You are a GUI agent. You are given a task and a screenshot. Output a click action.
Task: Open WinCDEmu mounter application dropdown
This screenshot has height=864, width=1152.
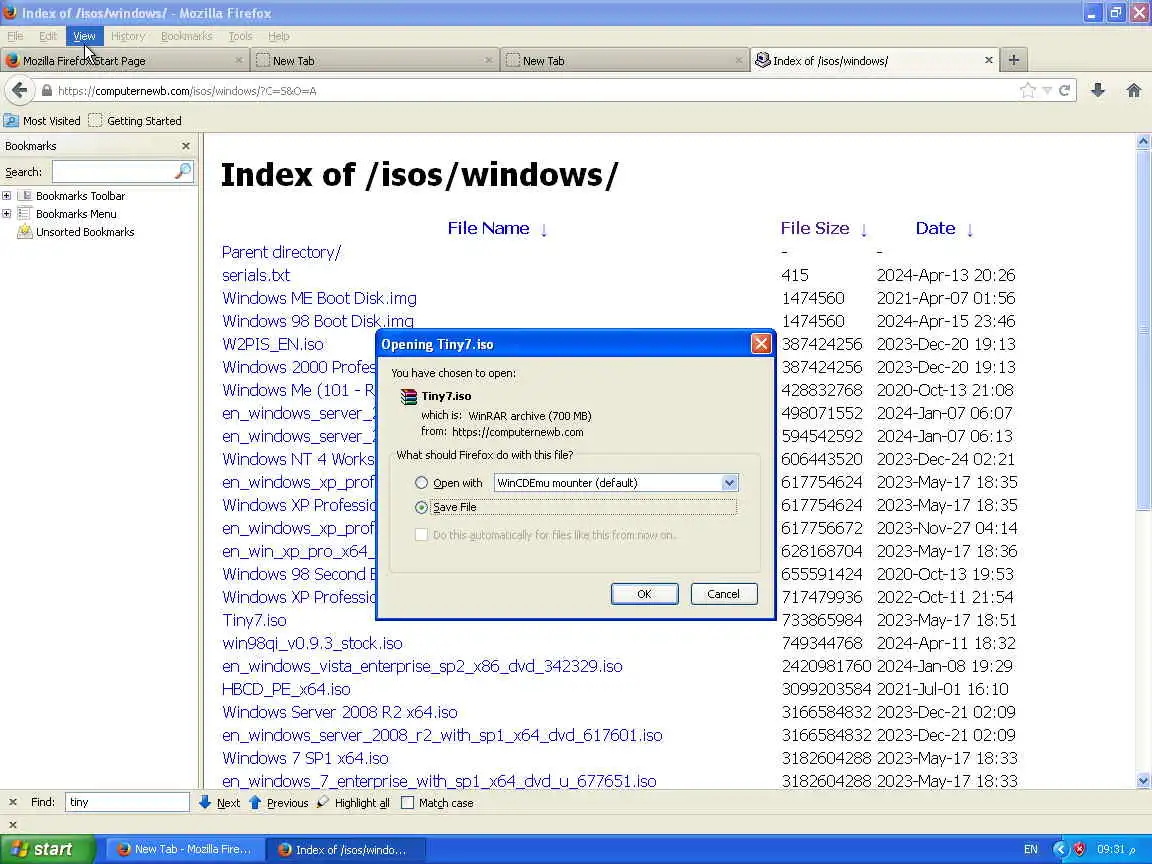[729, 483]
